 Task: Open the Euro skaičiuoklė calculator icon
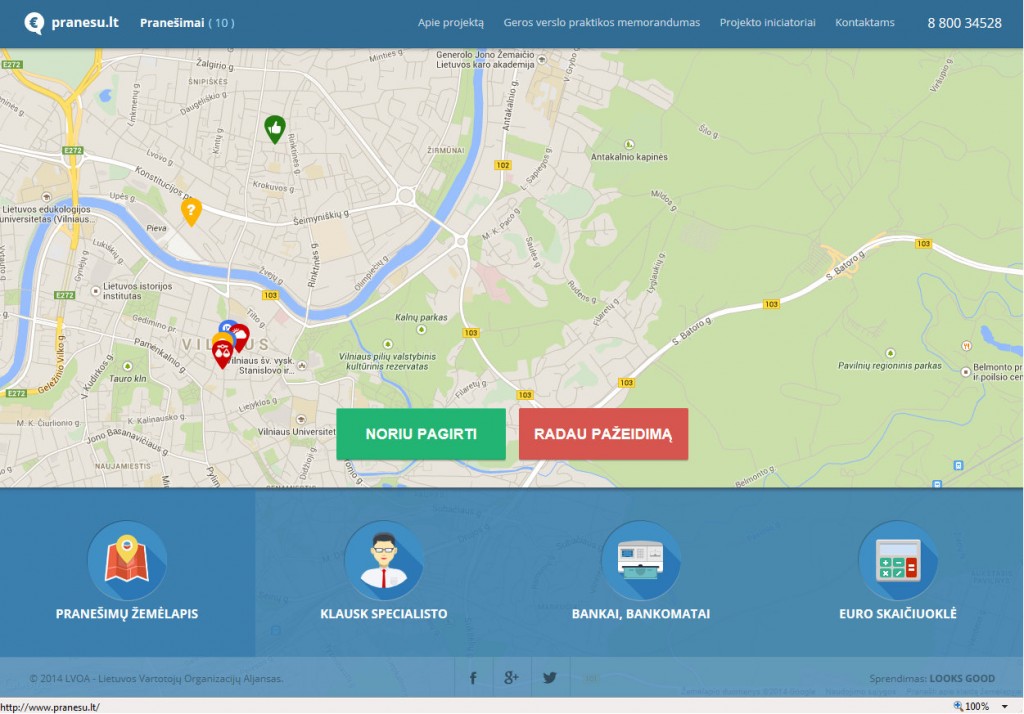[898, 560]
